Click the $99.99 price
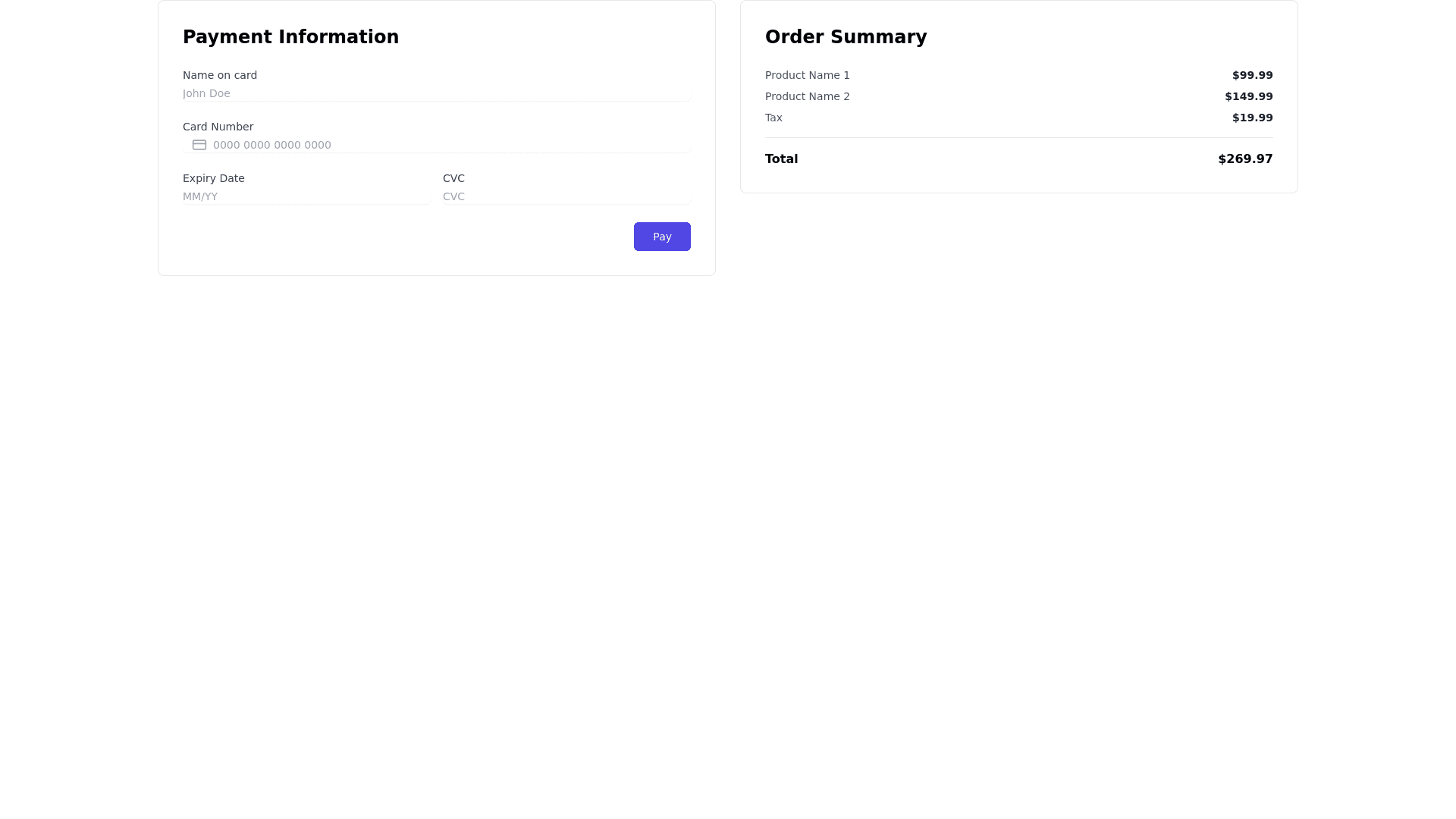 coord(1252,75)
